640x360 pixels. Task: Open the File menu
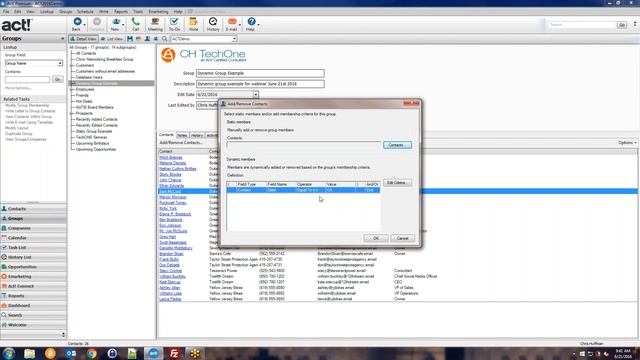[x=6, y=11]
